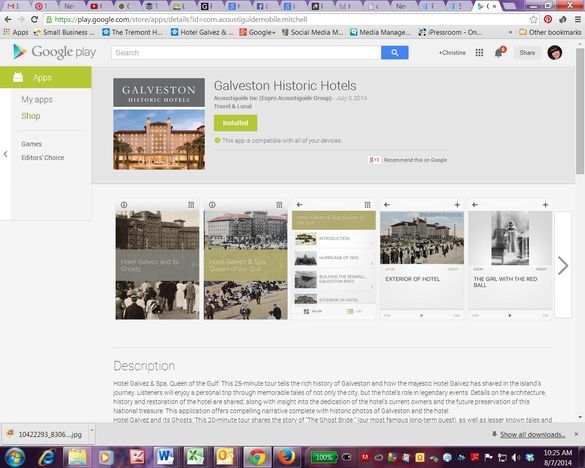The height and width of the screenshot is (468, 585).
Task: Click the green Installed button
Action: 235,123
